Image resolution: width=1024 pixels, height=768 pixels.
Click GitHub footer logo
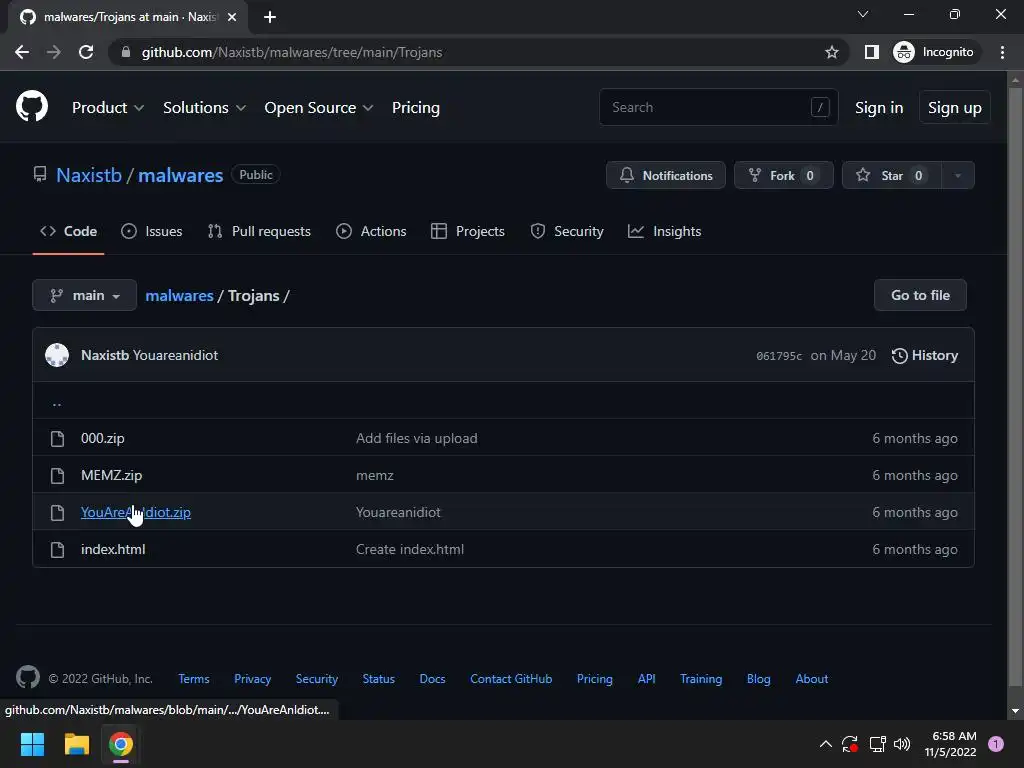[x=27, y=677]
